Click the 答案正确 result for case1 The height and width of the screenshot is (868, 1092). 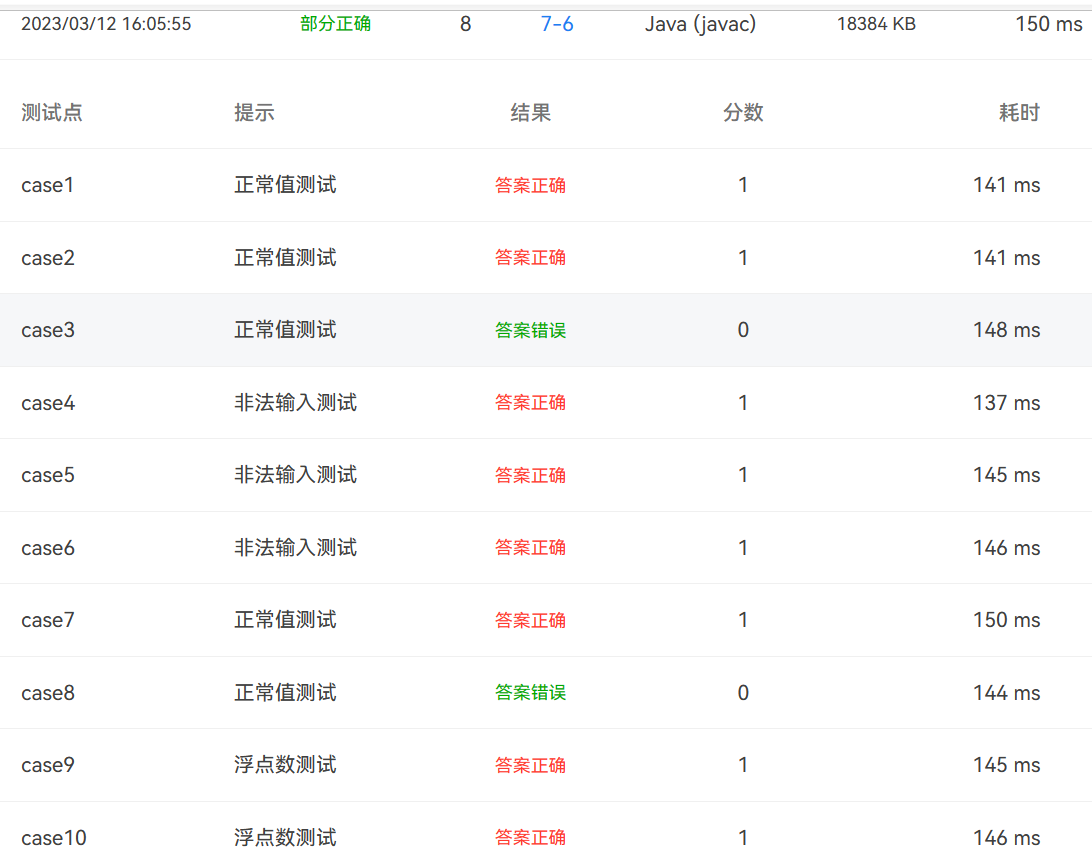pyautogui.click(x=530, y=185)
